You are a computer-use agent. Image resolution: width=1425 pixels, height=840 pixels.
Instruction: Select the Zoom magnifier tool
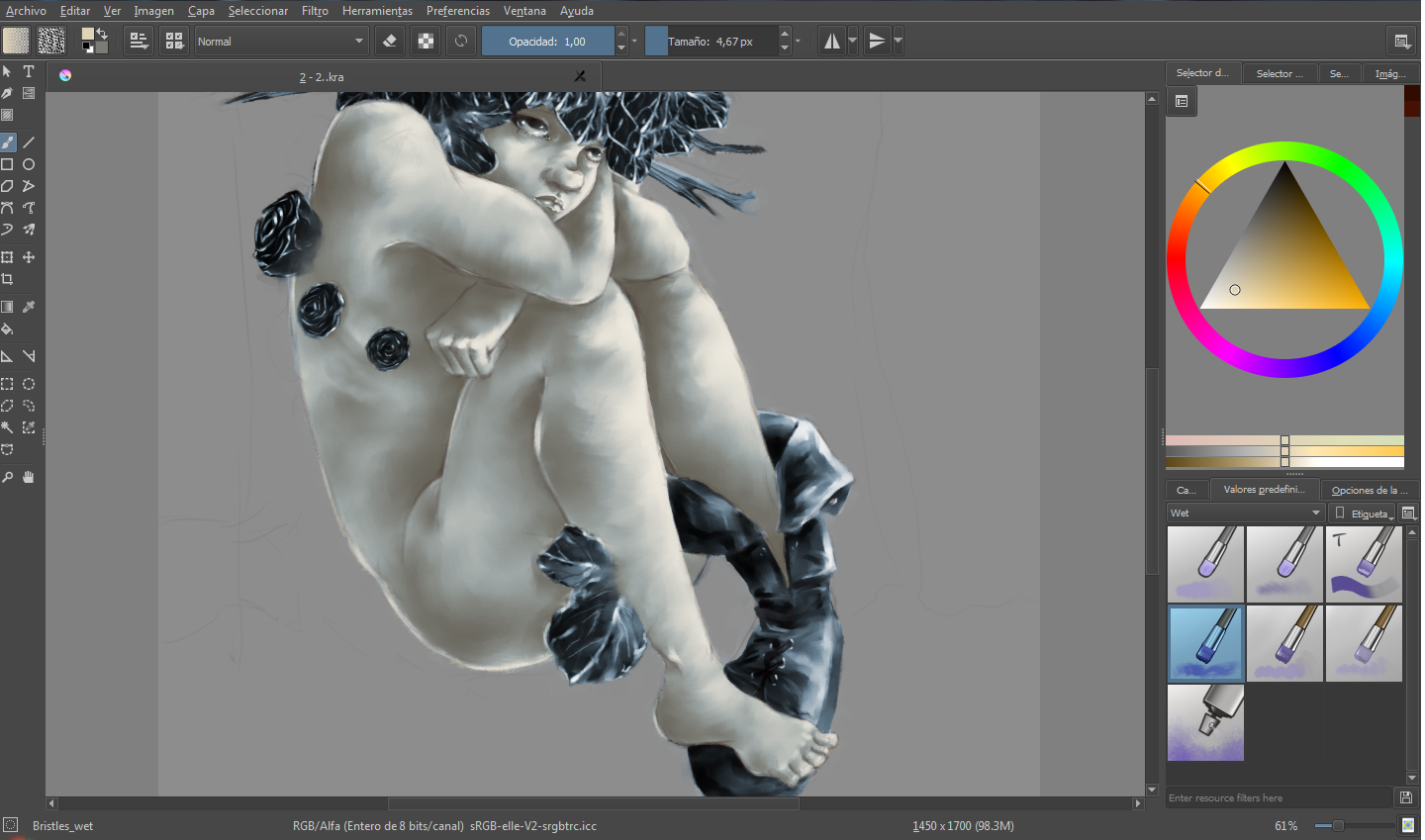click(x=7, y=477)
